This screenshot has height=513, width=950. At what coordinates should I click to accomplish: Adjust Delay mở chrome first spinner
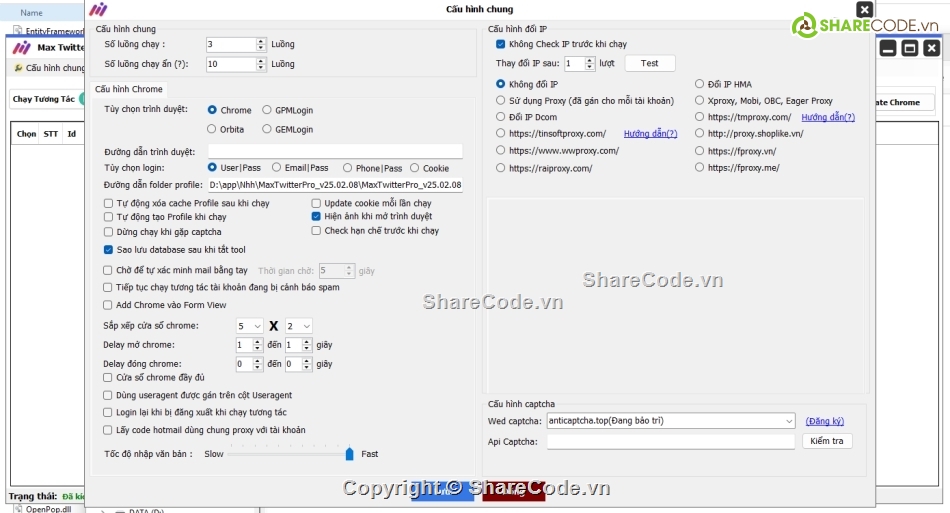click(257, 345)
